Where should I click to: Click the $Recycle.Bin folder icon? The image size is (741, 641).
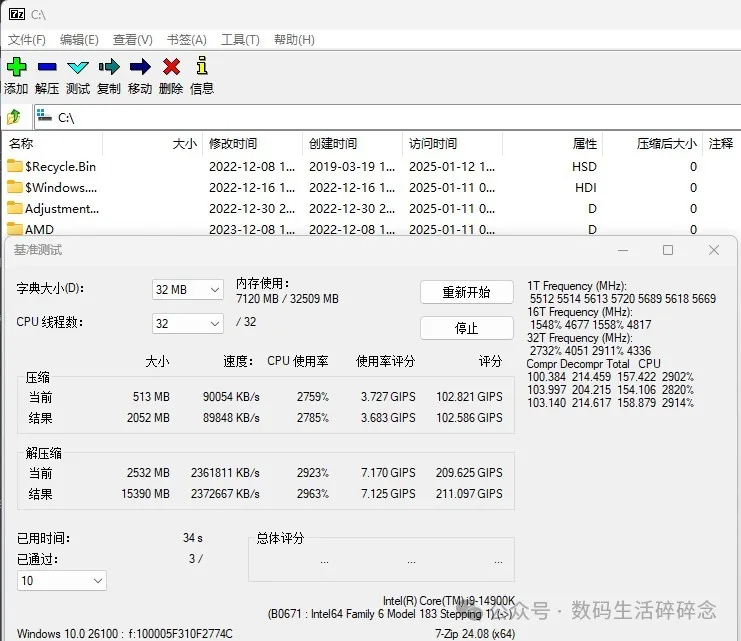click(15, 166)
